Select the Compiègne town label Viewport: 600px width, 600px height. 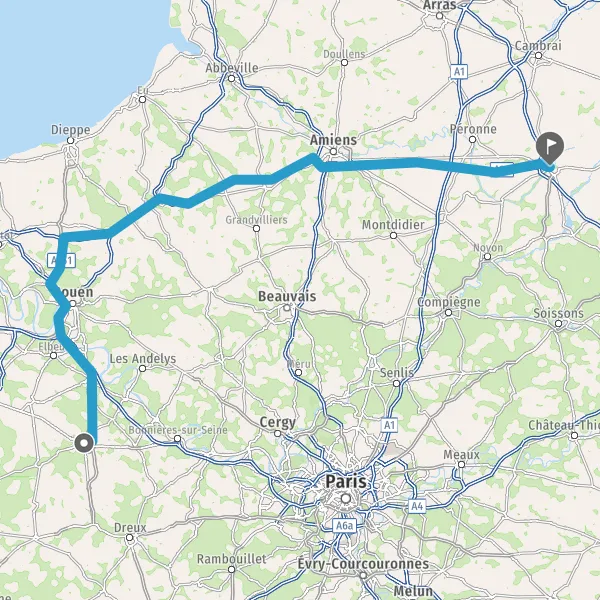pos(448,302)
